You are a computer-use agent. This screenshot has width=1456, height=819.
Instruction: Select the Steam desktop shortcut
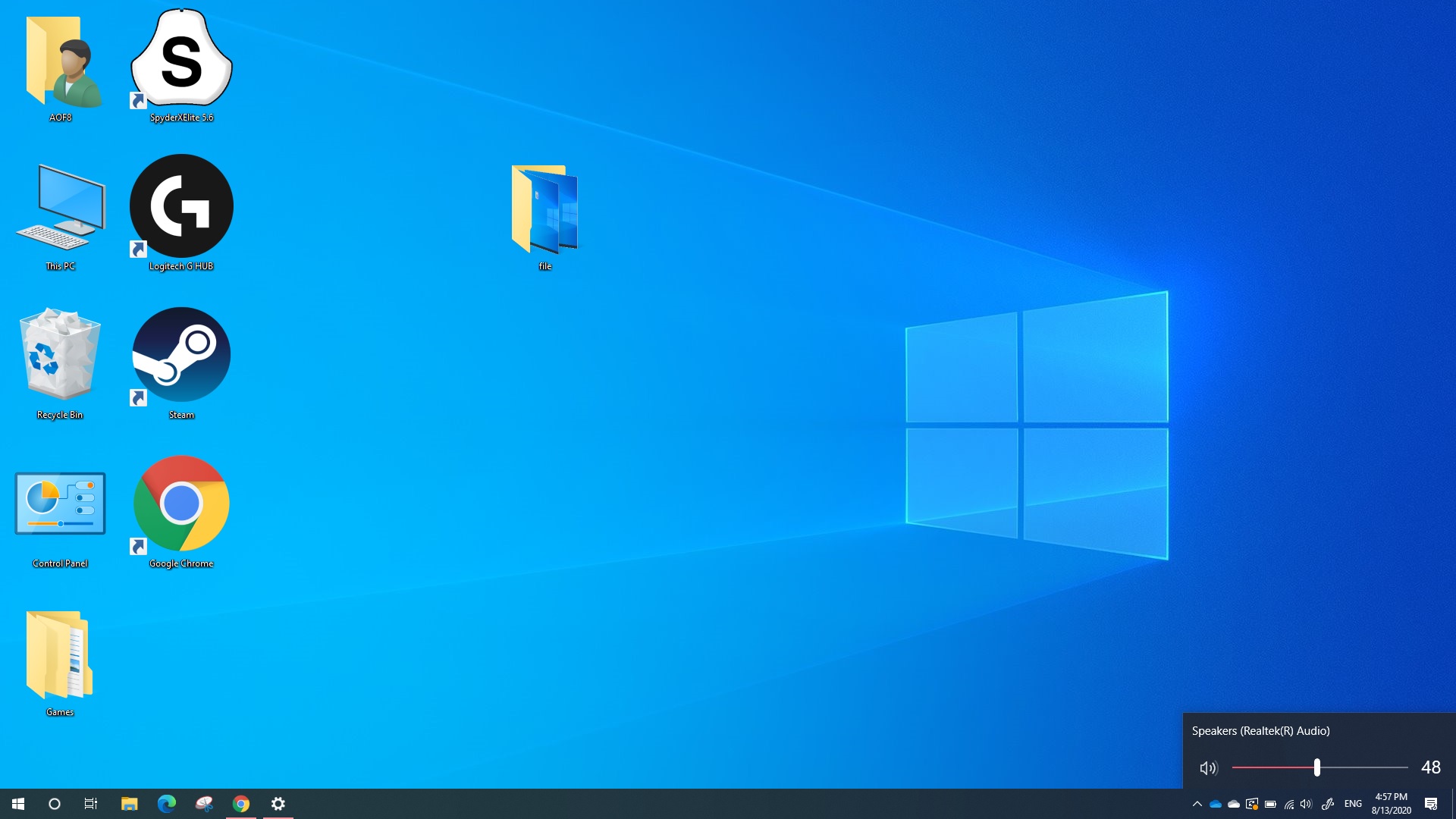pyautogui.click(x=181, y=355)
